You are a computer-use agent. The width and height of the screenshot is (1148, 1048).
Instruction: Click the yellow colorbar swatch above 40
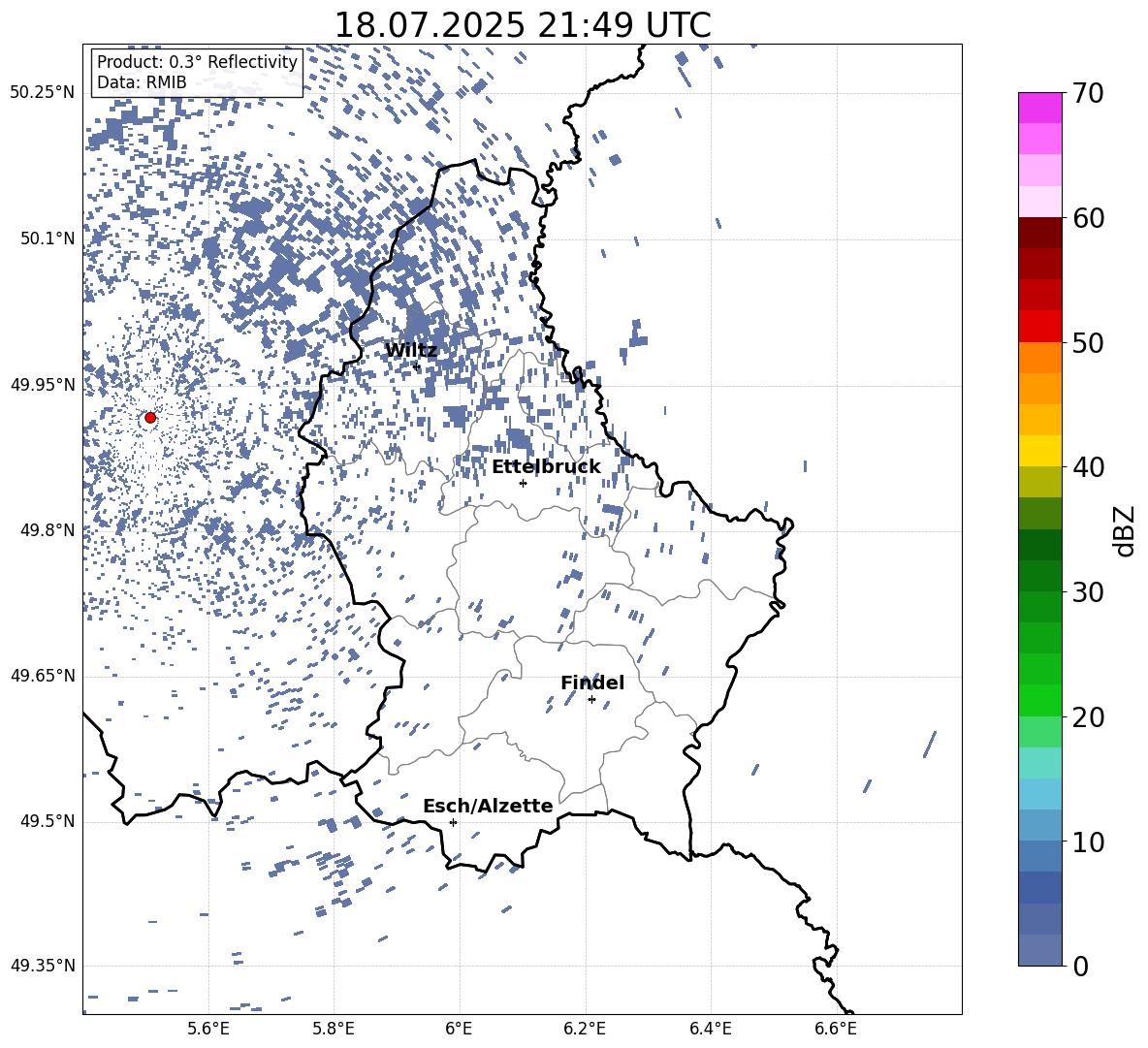coord(1040,451)
